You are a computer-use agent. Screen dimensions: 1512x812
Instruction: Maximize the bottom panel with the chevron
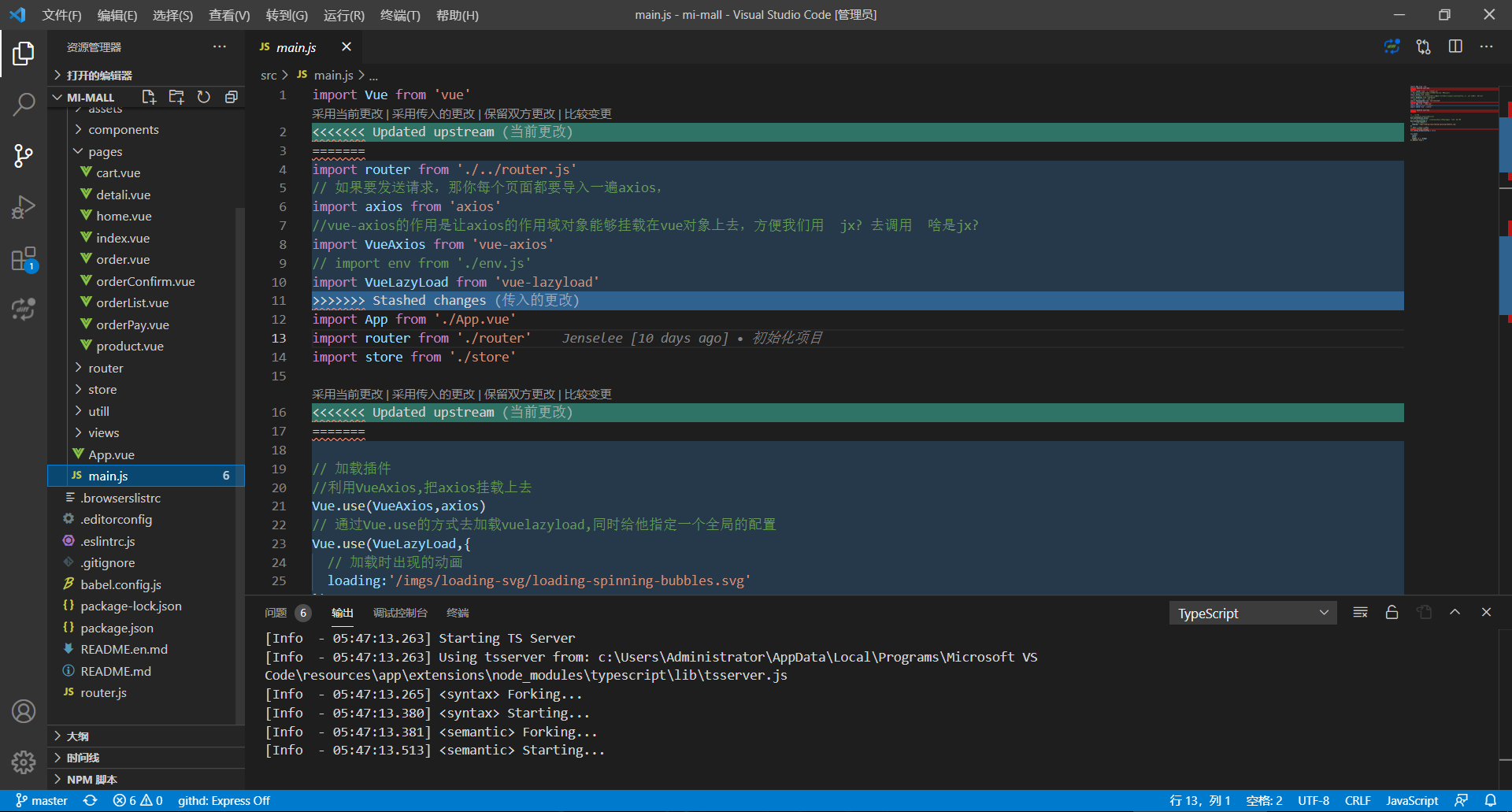click(x=1455, y=612)
